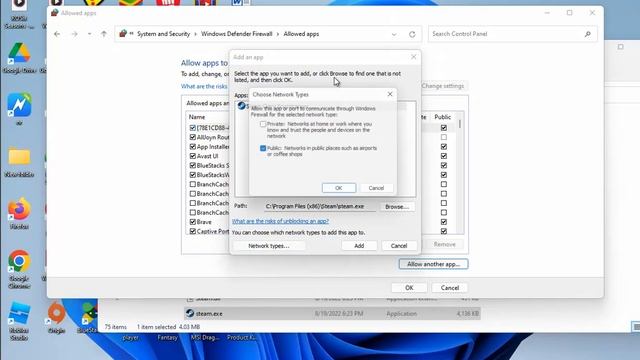The width and height of the screenshot is (640, 360).
Task: Open the Windows Defender Firewall breadcrumb
Action: (237, 34)
